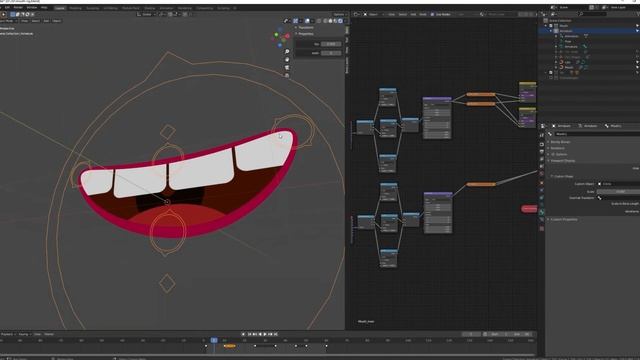Click the bone name text field

[x=598, y=134]
